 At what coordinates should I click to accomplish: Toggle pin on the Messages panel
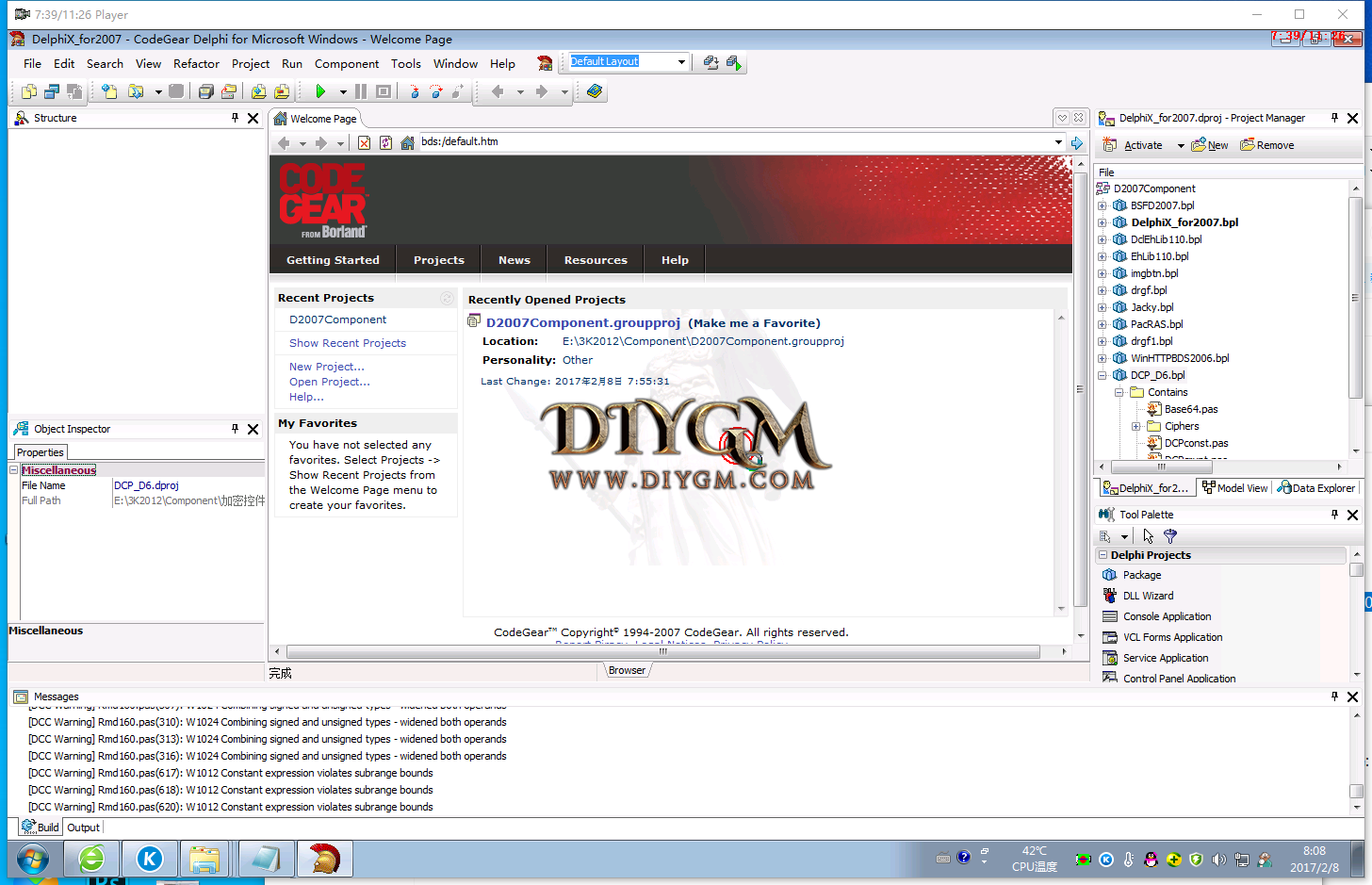pyautogui.click(x=1334, y=697)
